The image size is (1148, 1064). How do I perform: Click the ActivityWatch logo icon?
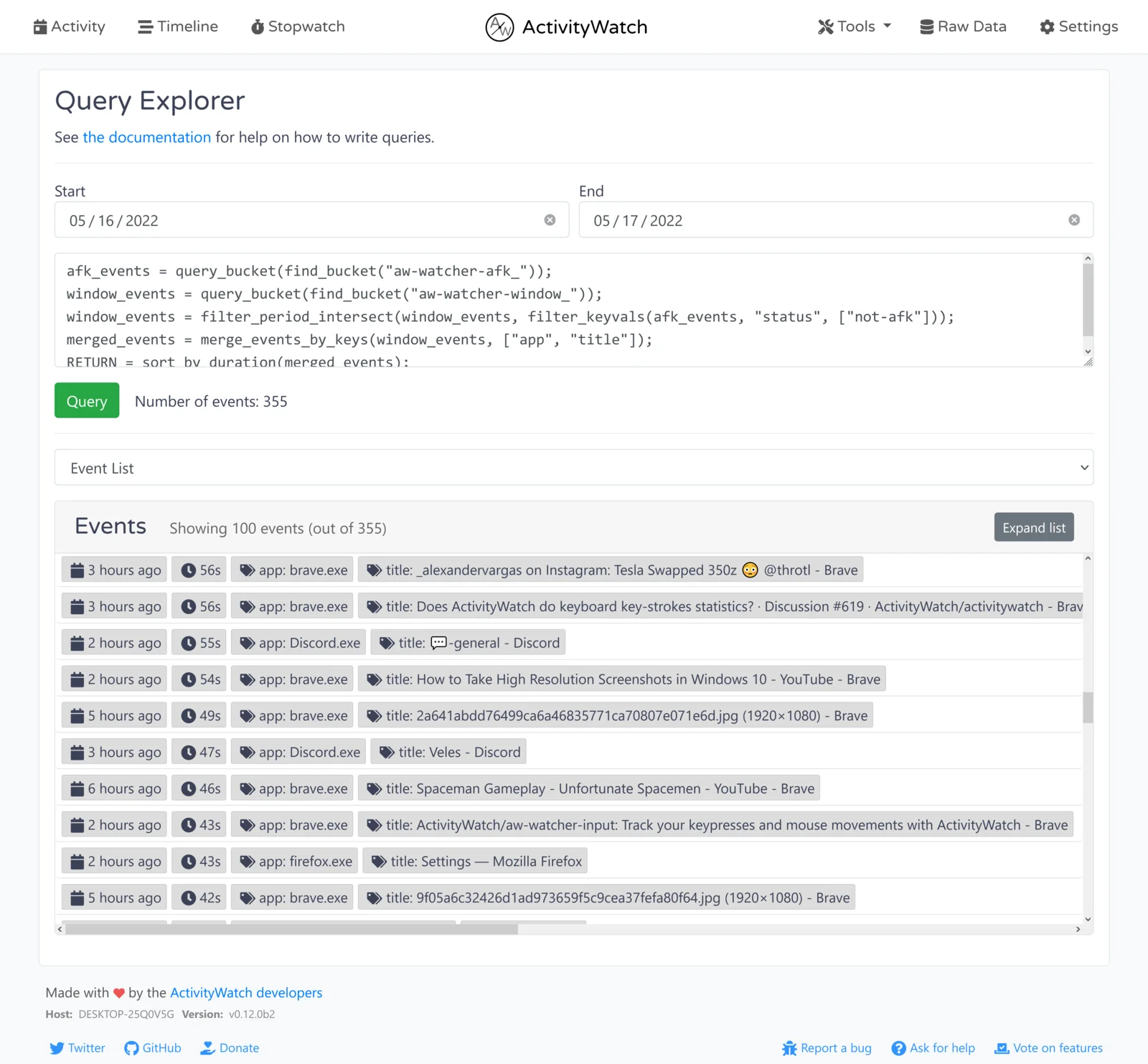point(499,27)
